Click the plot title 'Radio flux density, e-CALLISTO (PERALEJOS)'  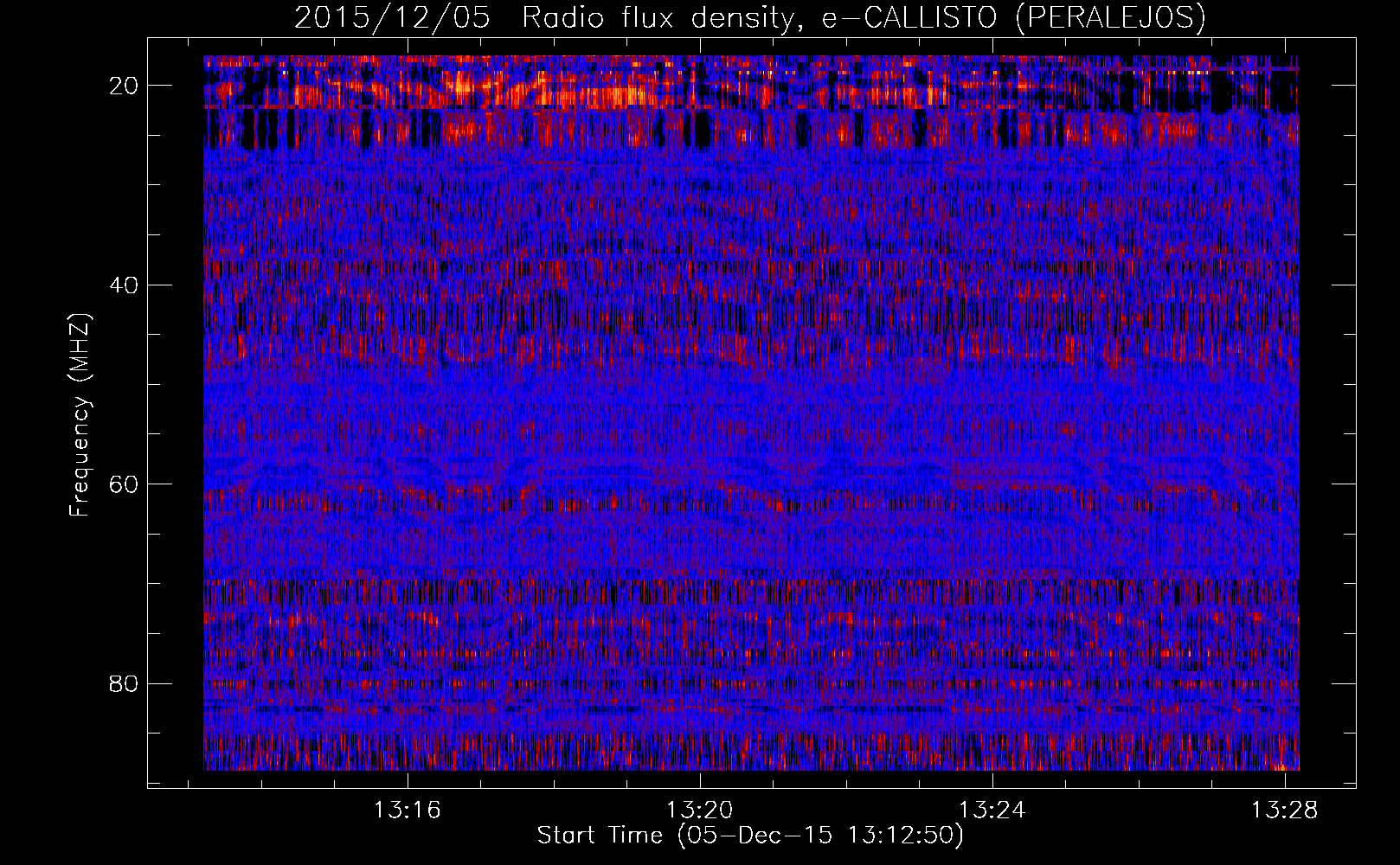click(864, 17)
